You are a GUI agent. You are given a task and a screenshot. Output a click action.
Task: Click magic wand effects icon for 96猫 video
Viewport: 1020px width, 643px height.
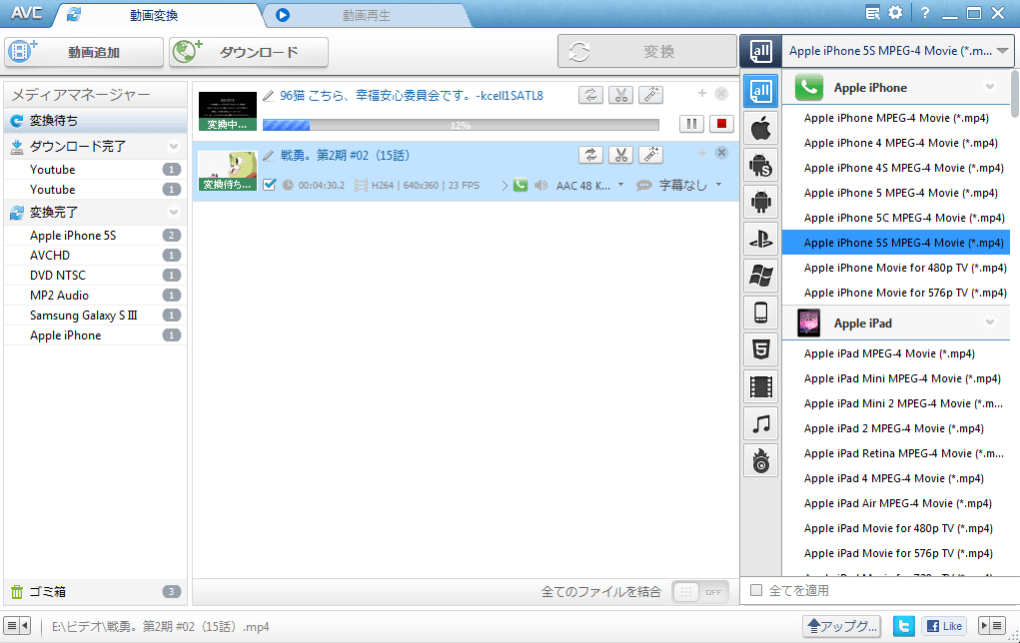tap(651, 95)
